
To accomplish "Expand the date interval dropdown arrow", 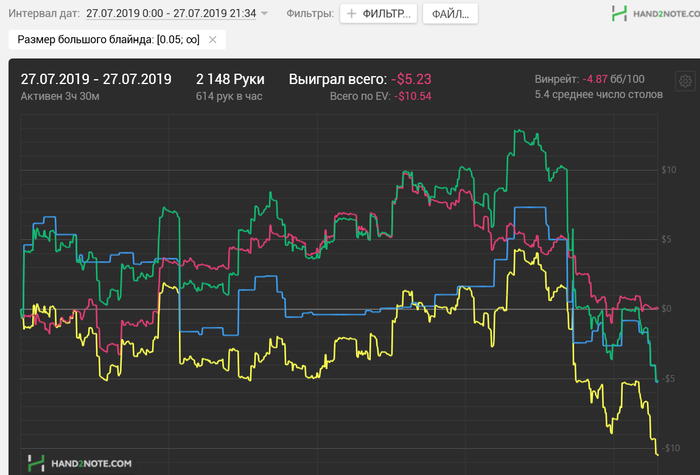I will coord(265,14).
